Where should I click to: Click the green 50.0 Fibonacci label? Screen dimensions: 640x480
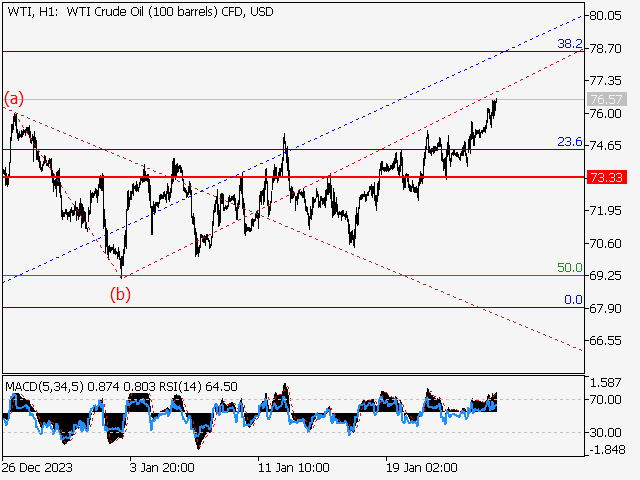point(570,268)
